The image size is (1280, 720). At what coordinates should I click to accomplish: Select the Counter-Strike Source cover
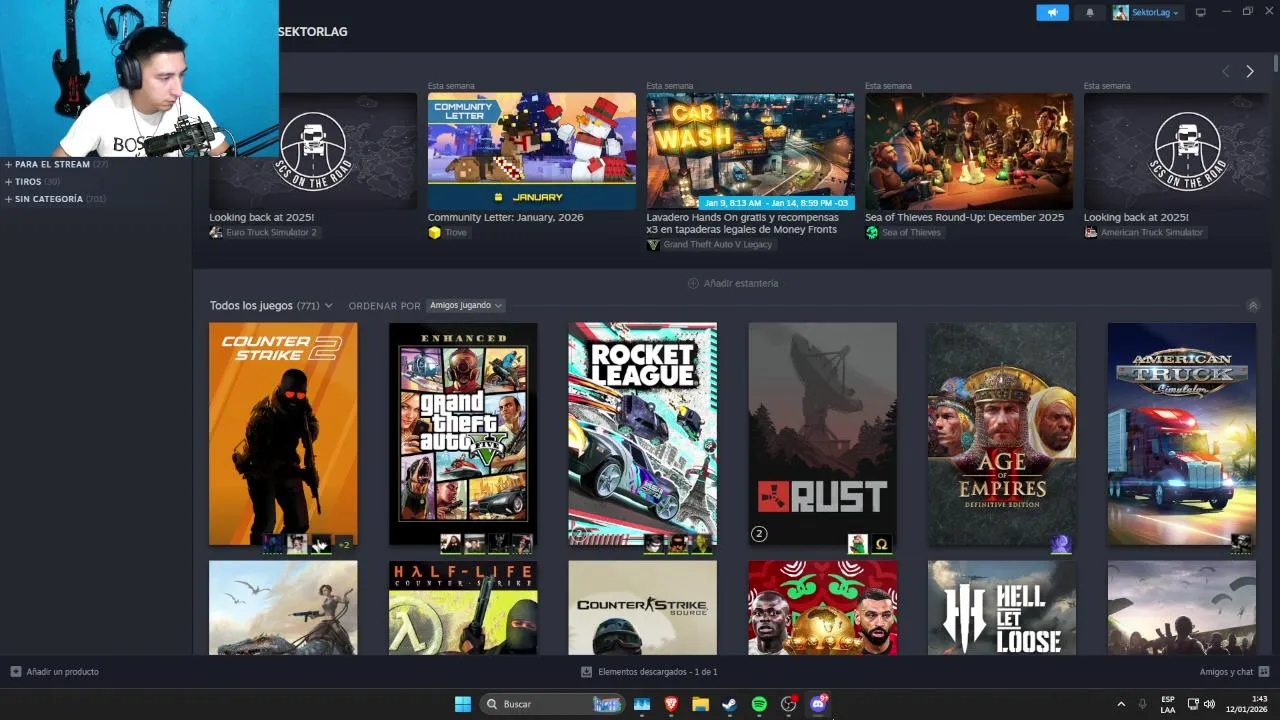click(642, 608)
